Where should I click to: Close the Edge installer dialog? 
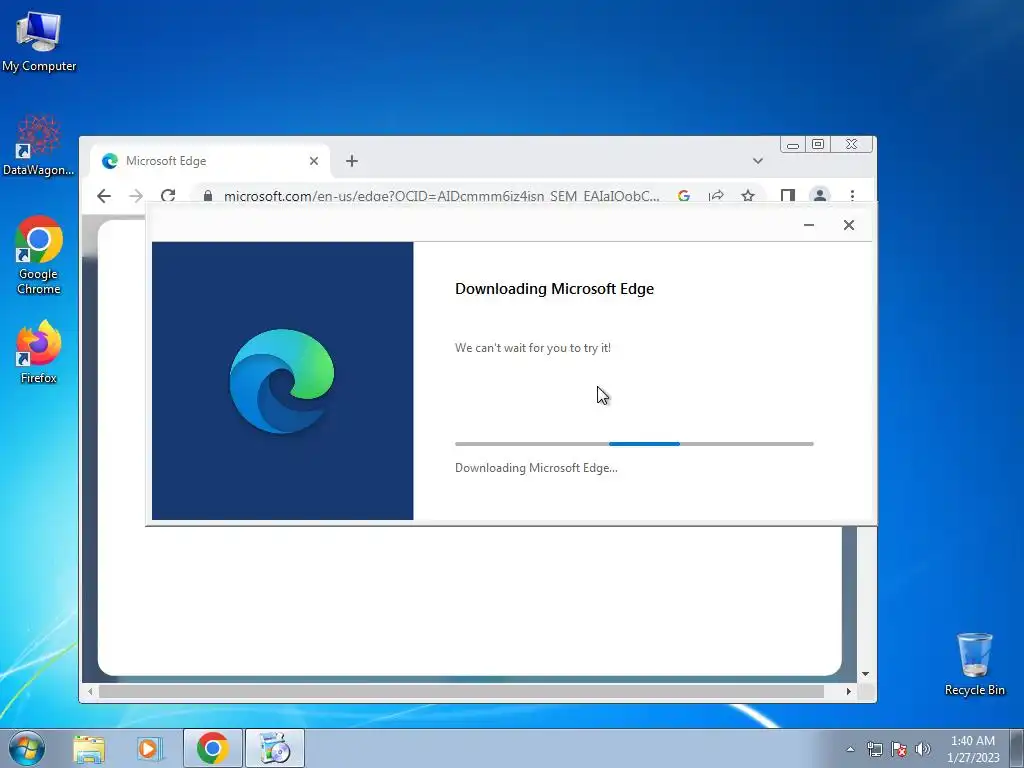click(x=848, y=225)
